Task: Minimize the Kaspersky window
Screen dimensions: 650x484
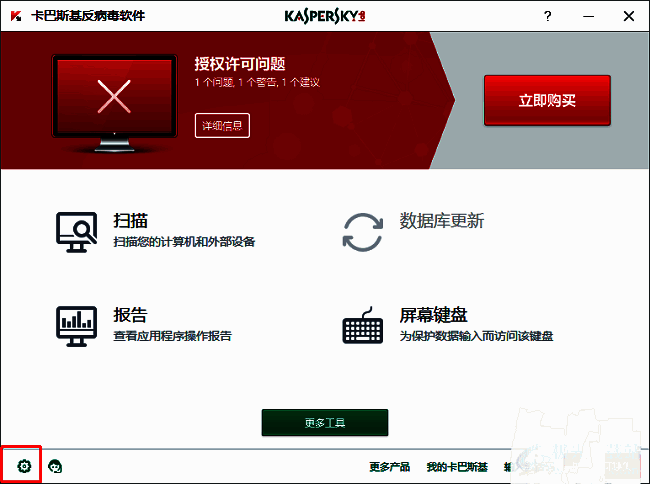Action: (x=588, y=16)
